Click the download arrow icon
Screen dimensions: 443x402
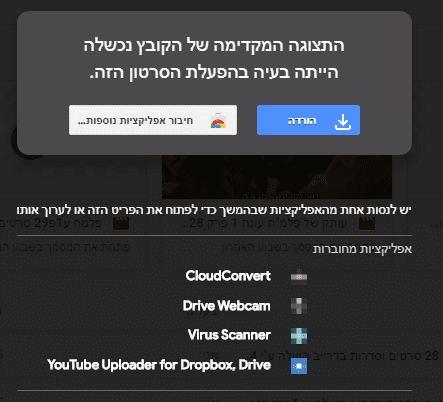click(343, 122)
